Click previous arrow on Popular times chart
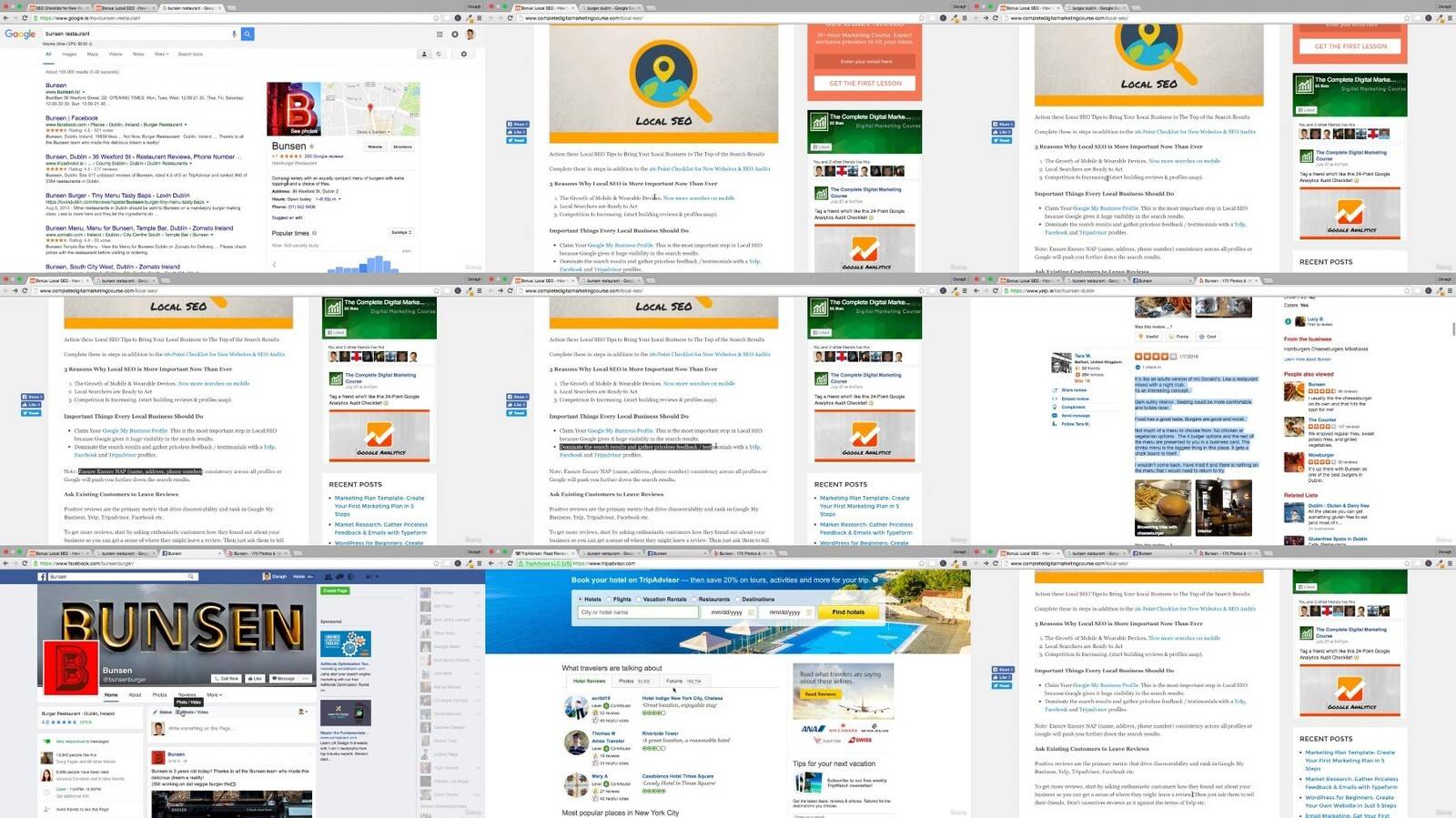The height and width of the screenshot is (818, 1456). (x=274, y=265)
